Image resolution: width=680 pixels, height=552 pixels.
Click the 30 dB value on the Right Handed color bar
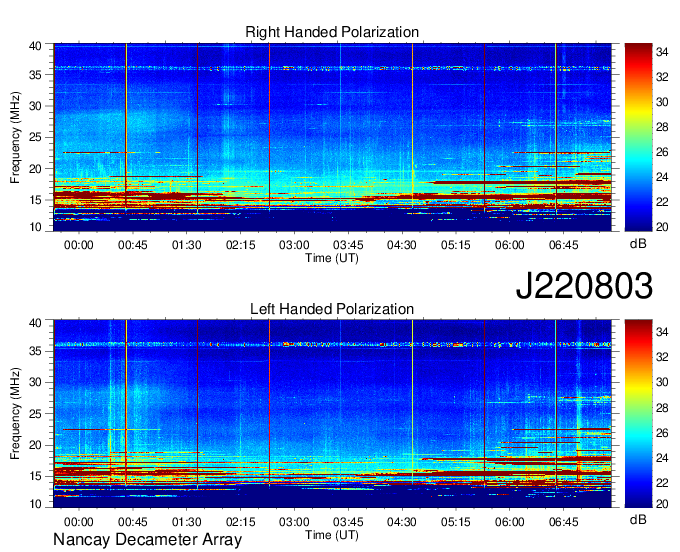(662, 102)
